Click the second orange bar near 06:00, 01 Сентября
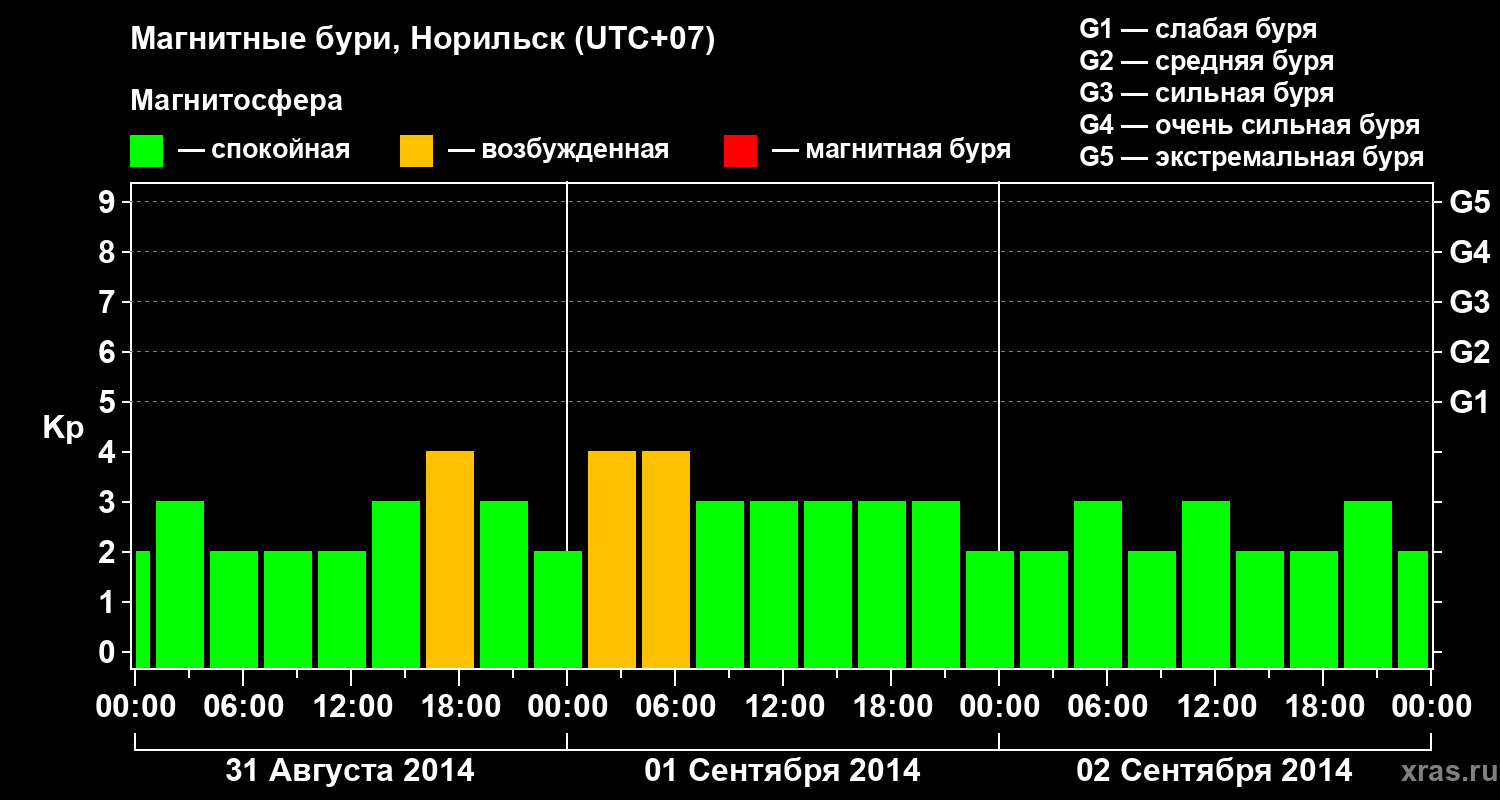The width and height of the screenshot is (1500, 800). [666, 559]
